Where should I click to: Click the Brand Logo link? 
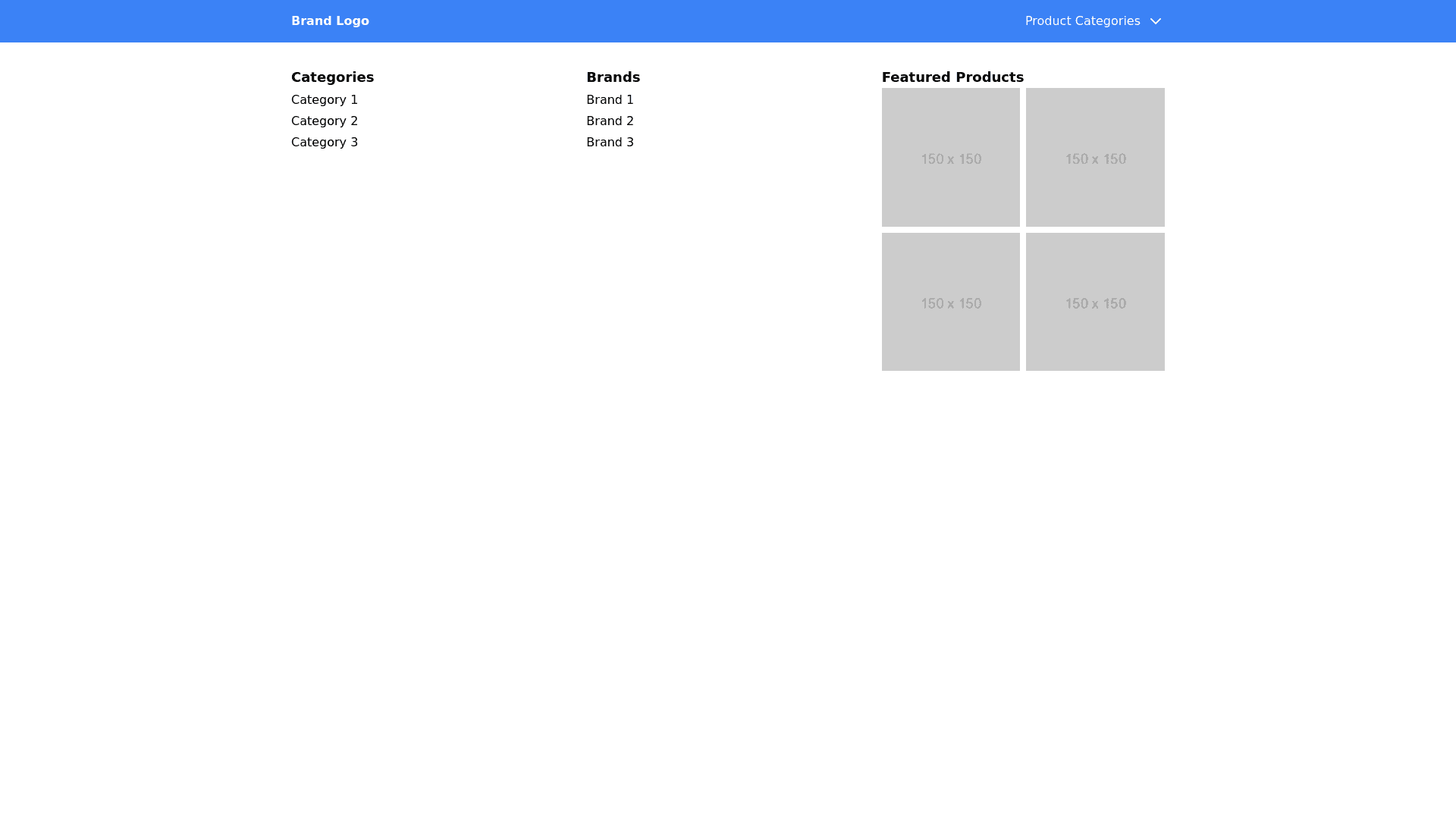coord(330,21)
